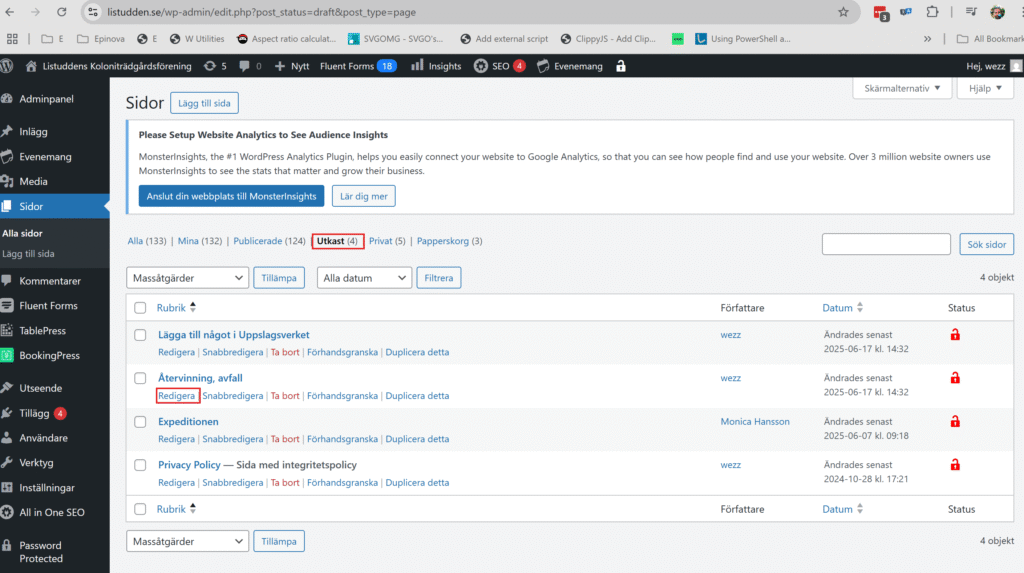Image resolution: width=1024 pixels, height=573 pixels.
Task: Reload the page with the refresh icon
Action: point(61,12)
